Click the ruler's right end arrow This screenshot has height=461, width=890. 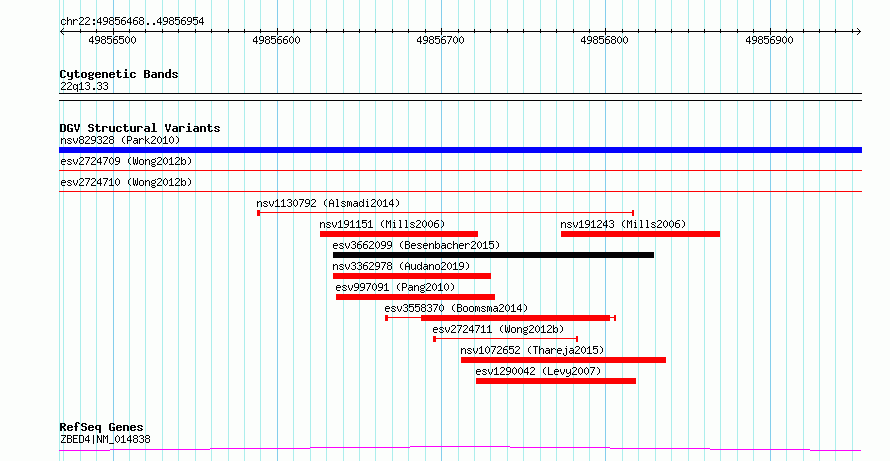858,31
